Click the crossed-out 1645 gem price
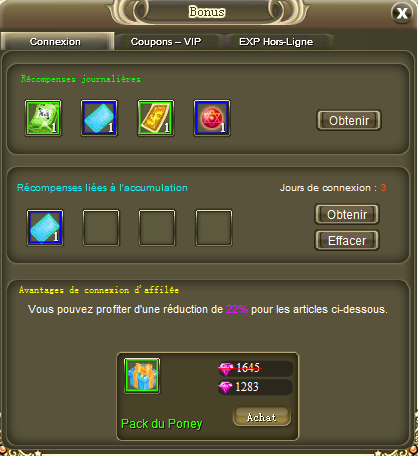The width and height of the screenshot is (418, 456). coord(248,368)
